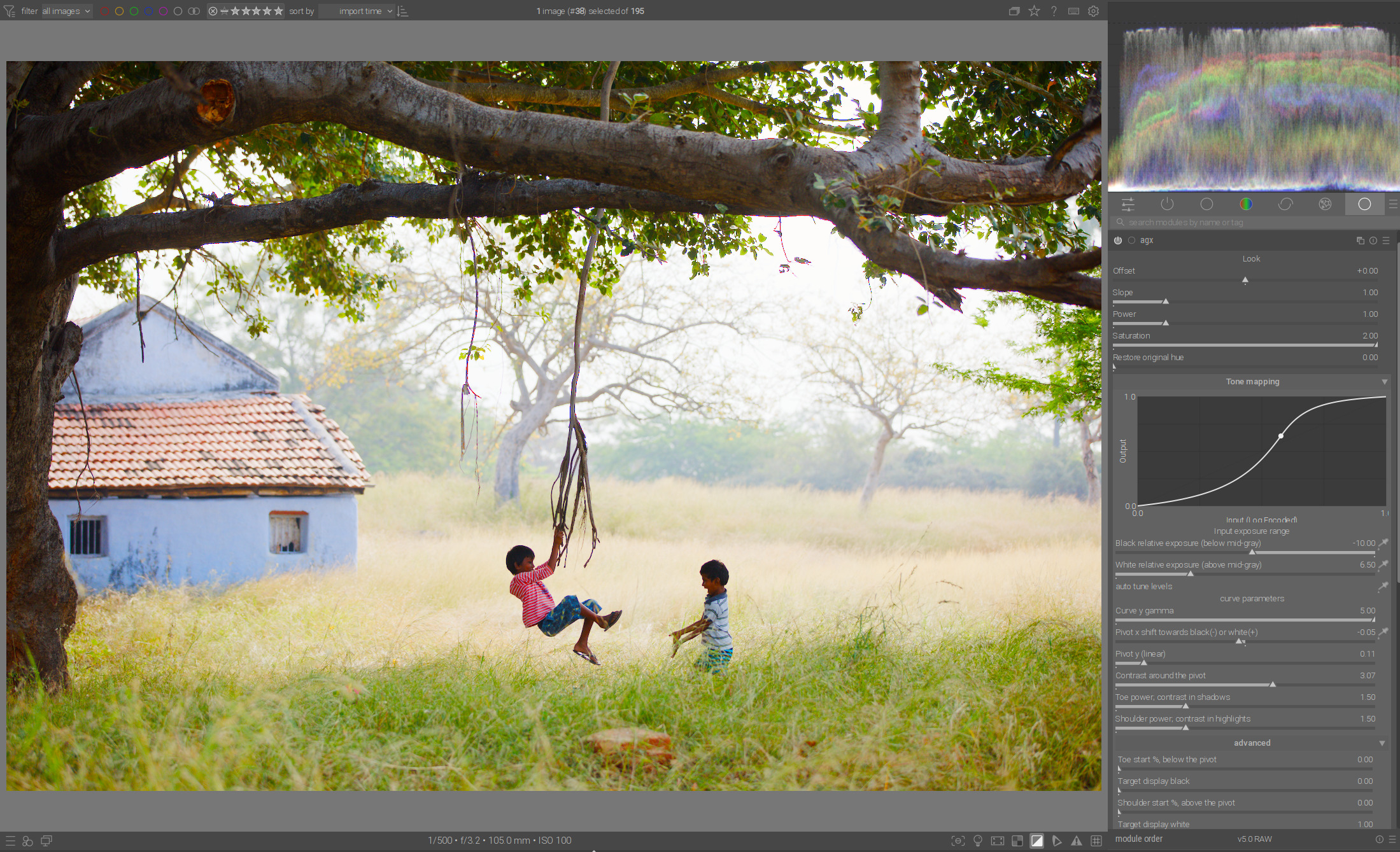Click the module order label
The height and width of the screenshot is (852, 1400).
(x=1138, y=839)
